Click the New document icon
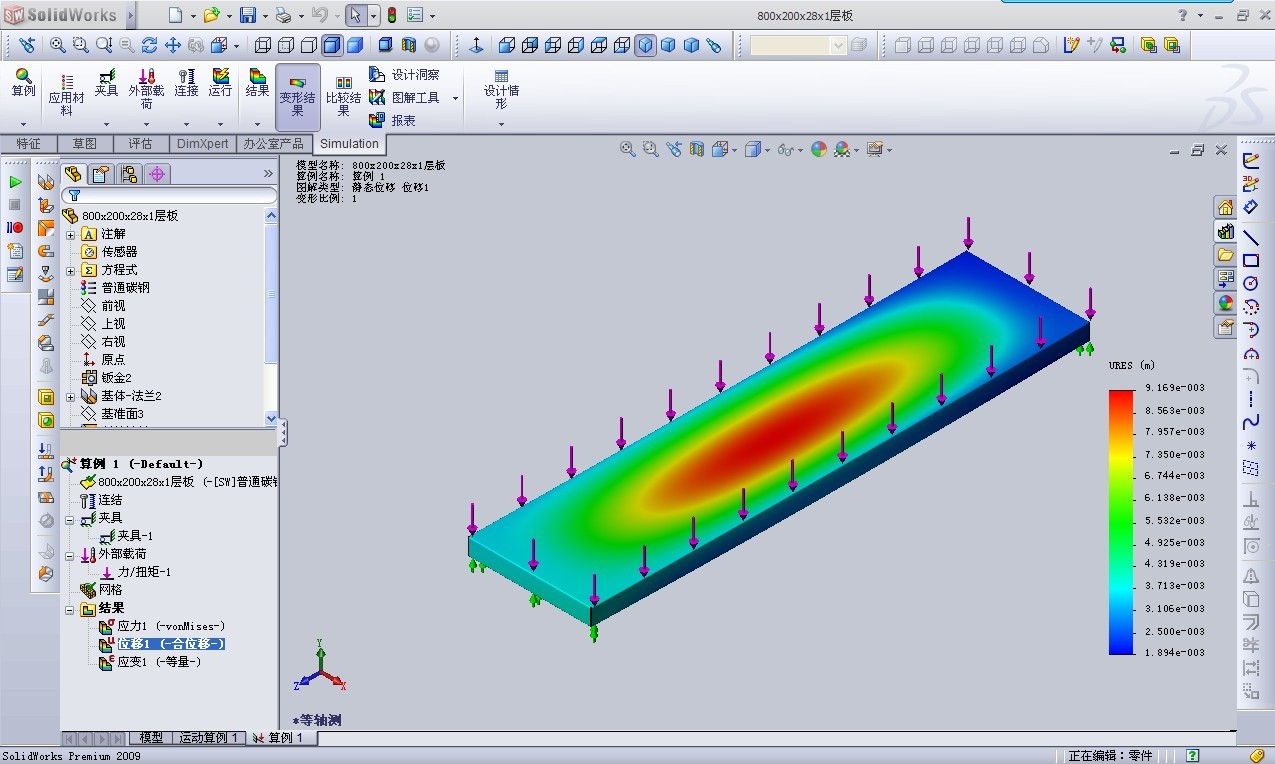 pyautogui.click(x=175, y=15)
